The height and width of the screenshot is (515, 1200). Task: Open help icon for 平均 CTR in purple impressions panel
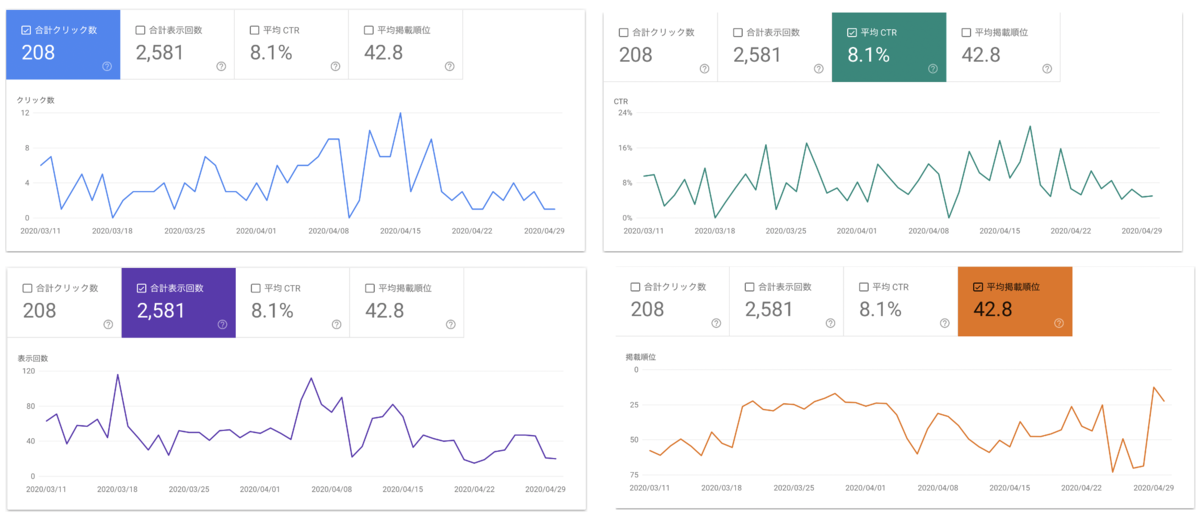click(335, 324)
